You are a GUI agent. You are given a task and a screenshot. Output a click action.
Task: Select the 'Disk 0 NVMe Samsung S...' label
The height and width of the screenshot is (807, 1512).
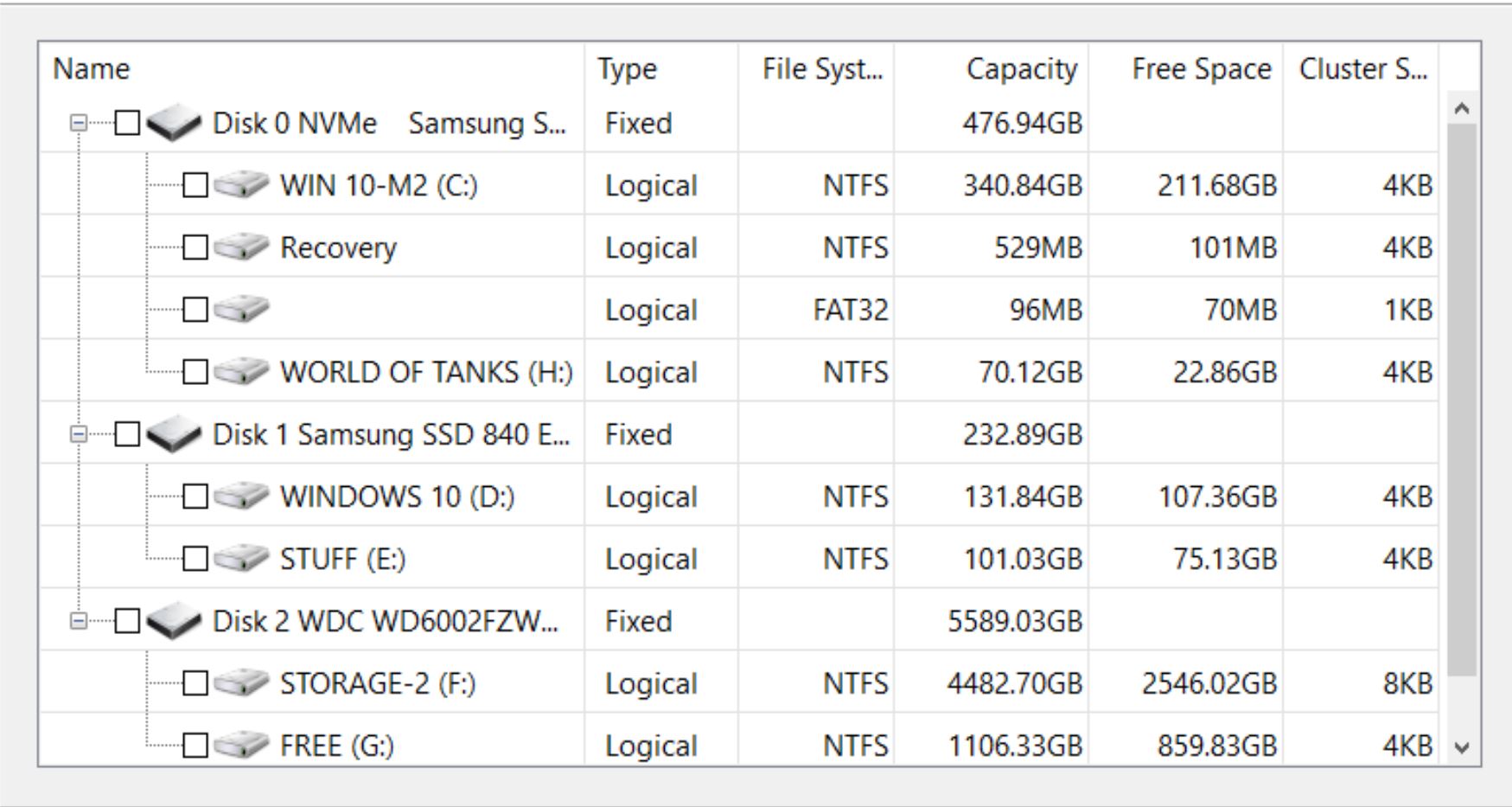click(390, 123)
